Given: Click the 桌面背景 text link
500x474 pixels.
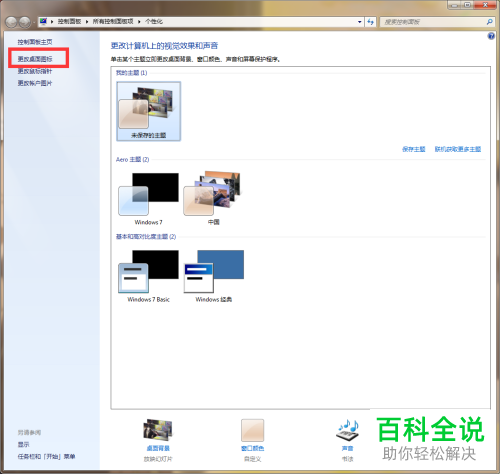Looking at the screenshot, I should [x=158, y=448].
